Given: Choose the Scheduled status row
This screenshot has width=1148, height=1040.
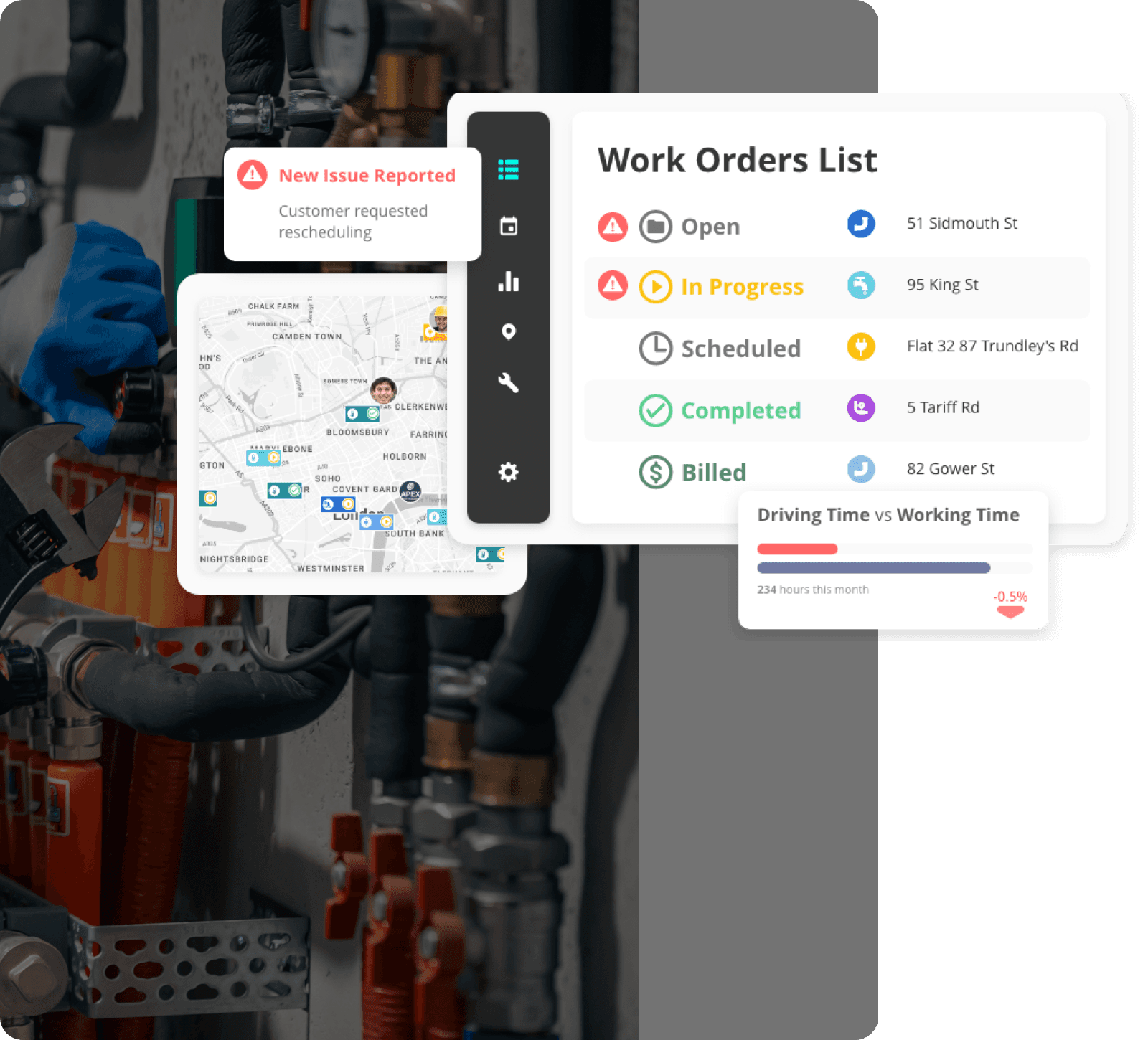Looking at the screenshot, I should [740, 349].
